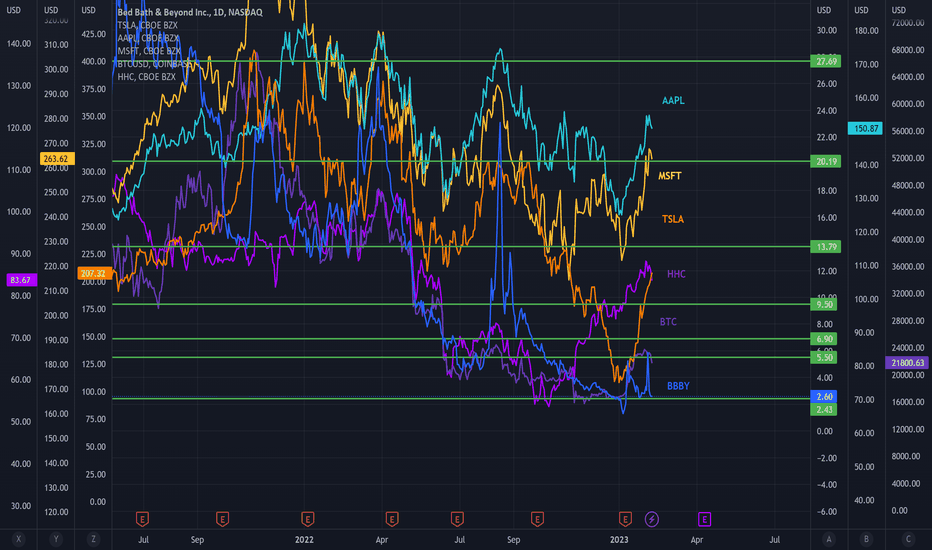Click the purple 21800.63 BTC price label
Viewport: 932px width, 550px height.
[906, 362]
